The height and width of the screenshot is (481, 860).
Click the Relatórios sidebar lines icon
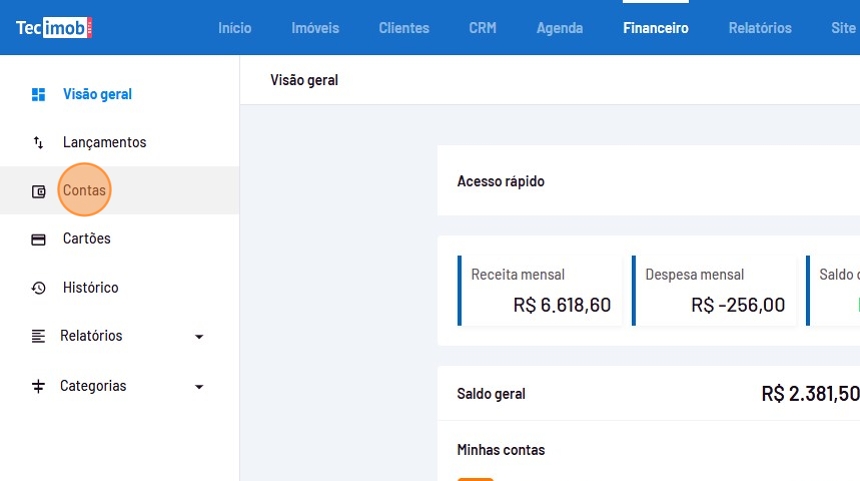pyautogui.click(x=39, y=336)
